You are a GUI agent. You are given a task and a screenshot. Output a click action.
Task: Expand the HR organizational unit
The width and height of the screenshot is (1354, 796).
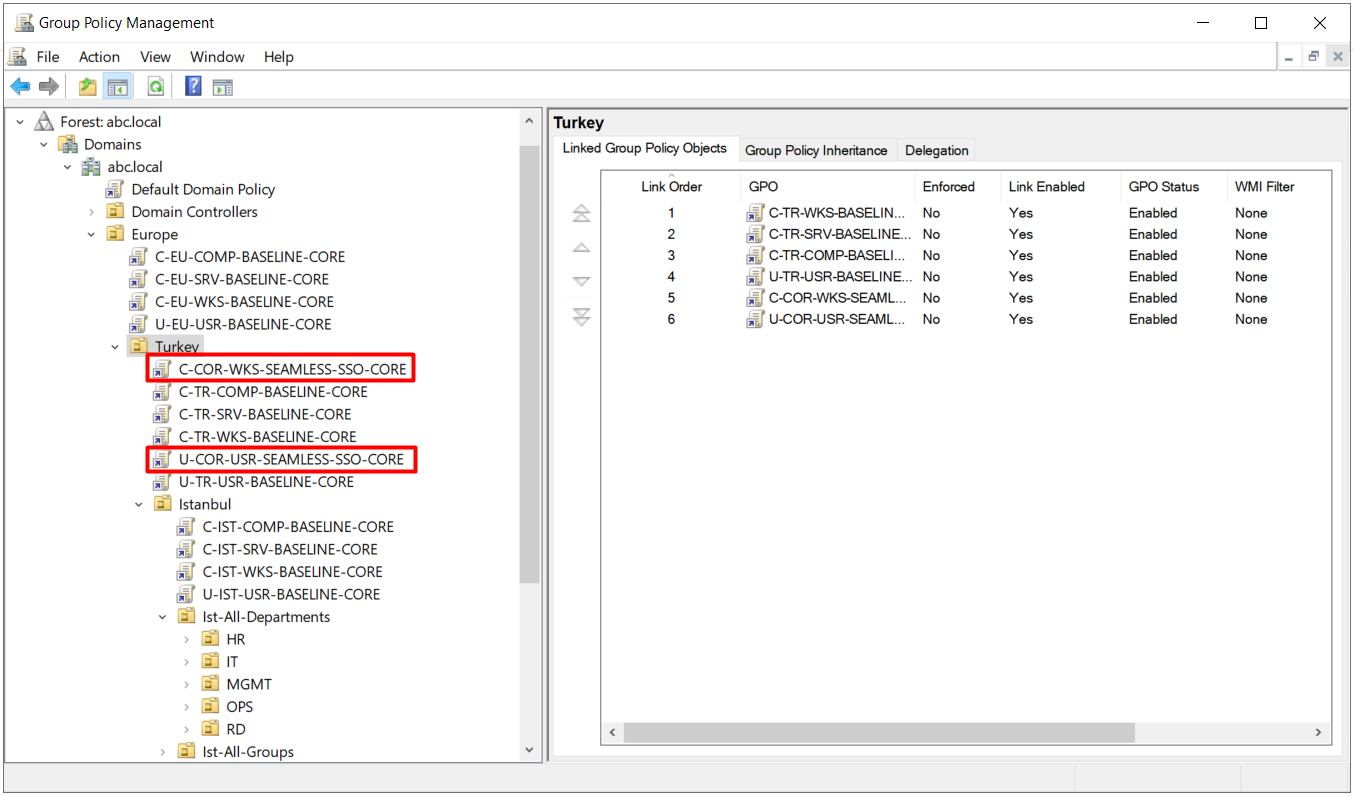point(185,639)
